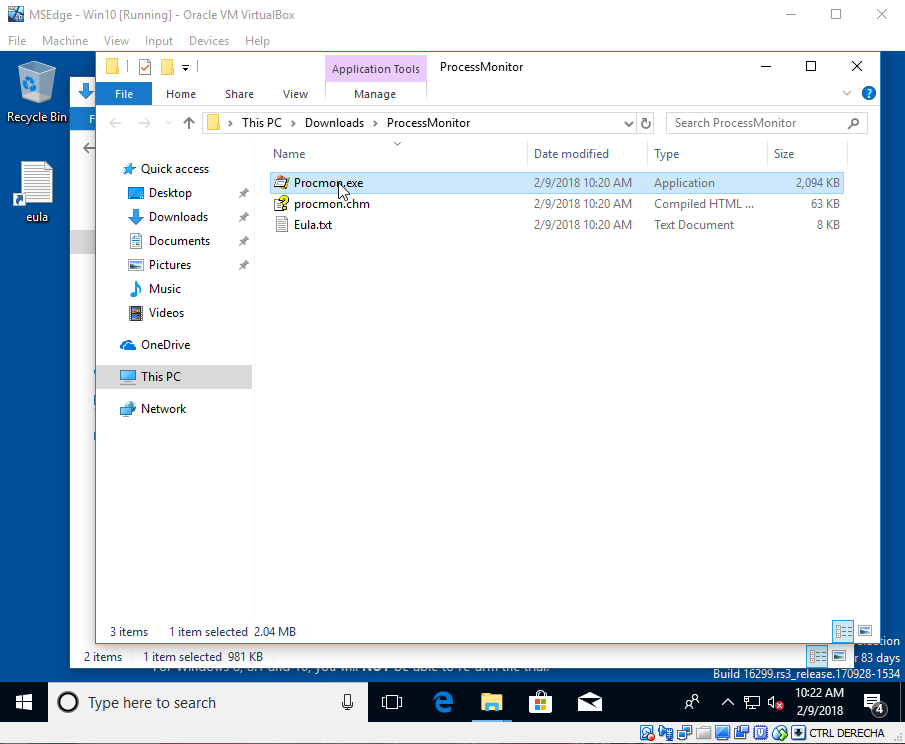Open the File Explorer Help icon
This screenshot has height=744, width=905.
click(x=868, y=93)
